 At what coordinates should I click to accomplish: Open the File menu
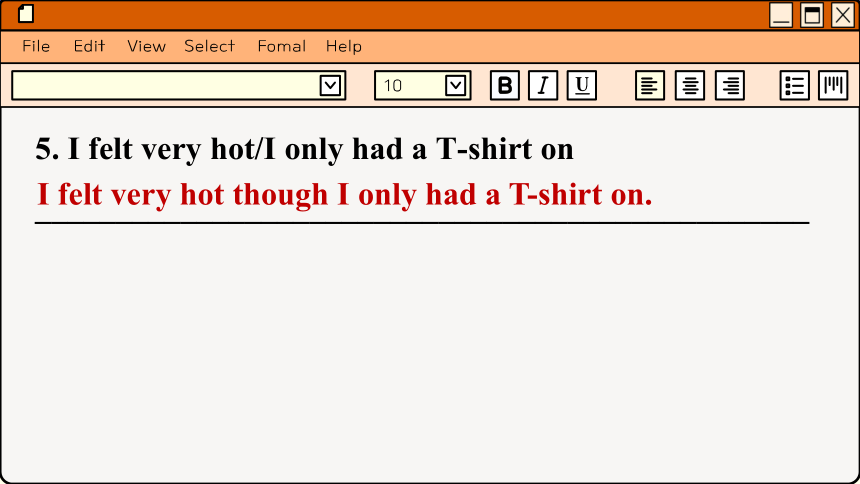click(36, 46)
